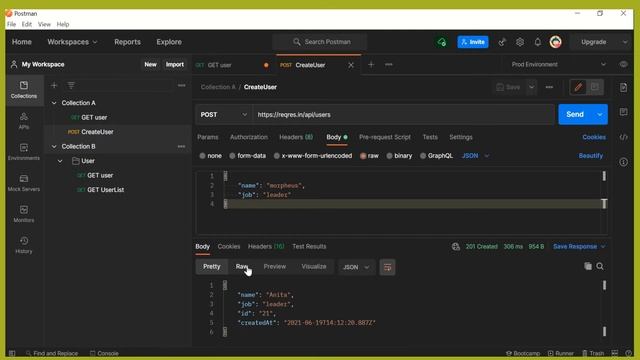Open the Mock Servers sidebar panel

[24, 183]
